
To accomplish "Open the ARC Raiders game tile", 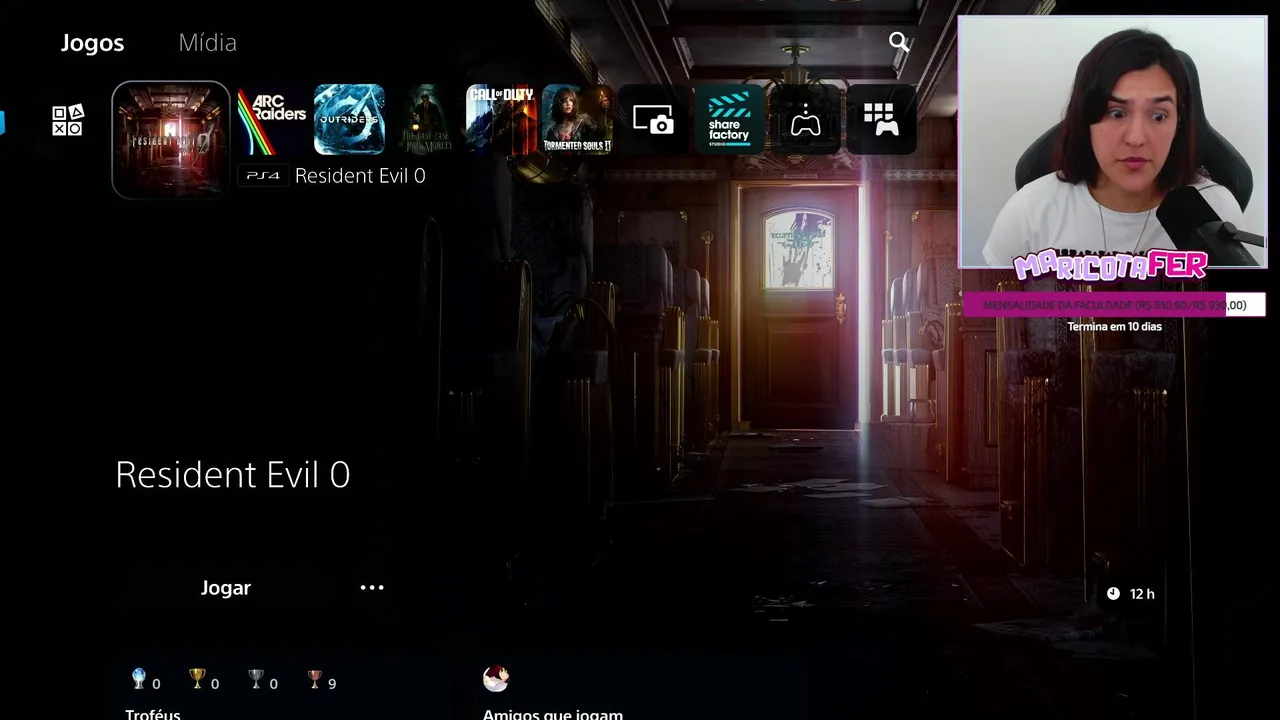I will 272,120.
